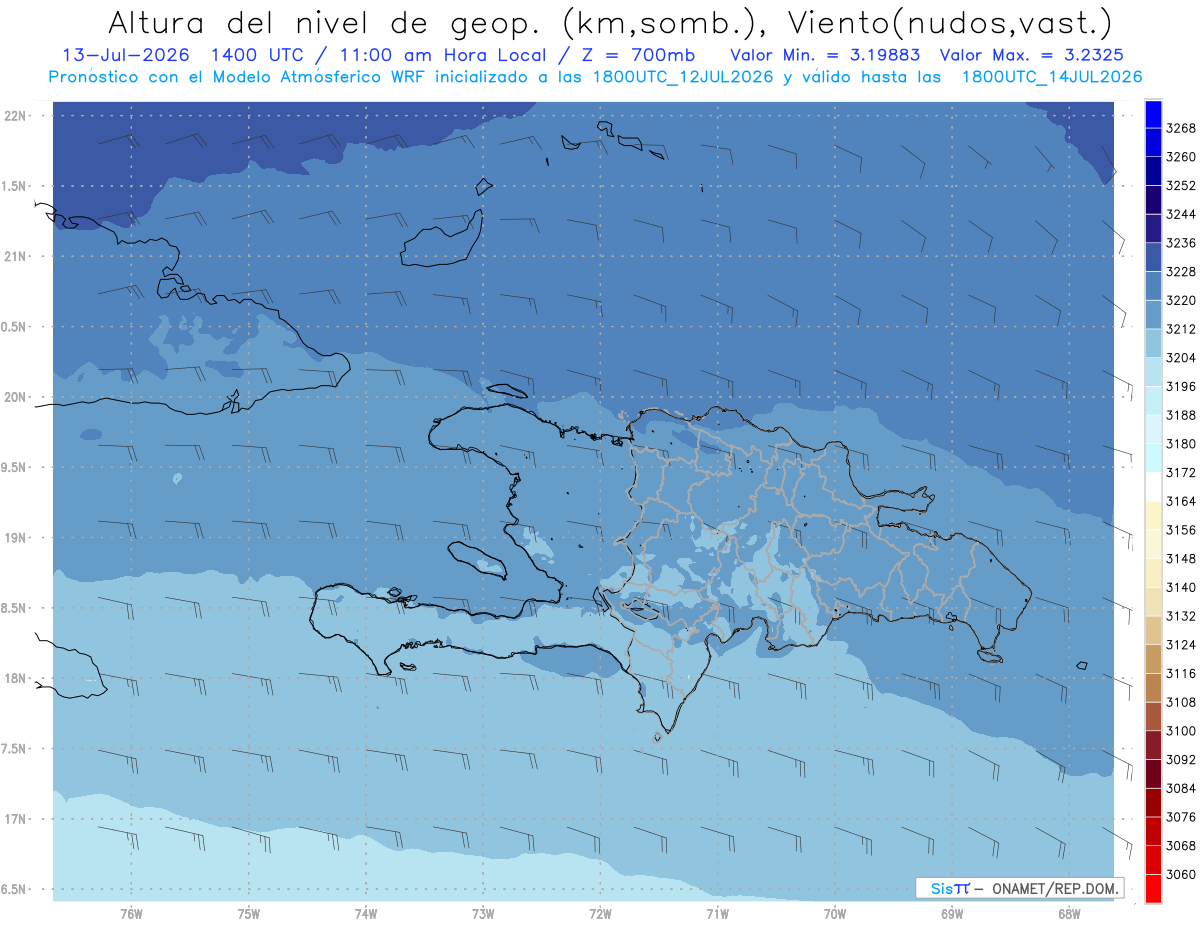
Task: Click the '71W' longitude axis label
Action: tap(717, 913)
